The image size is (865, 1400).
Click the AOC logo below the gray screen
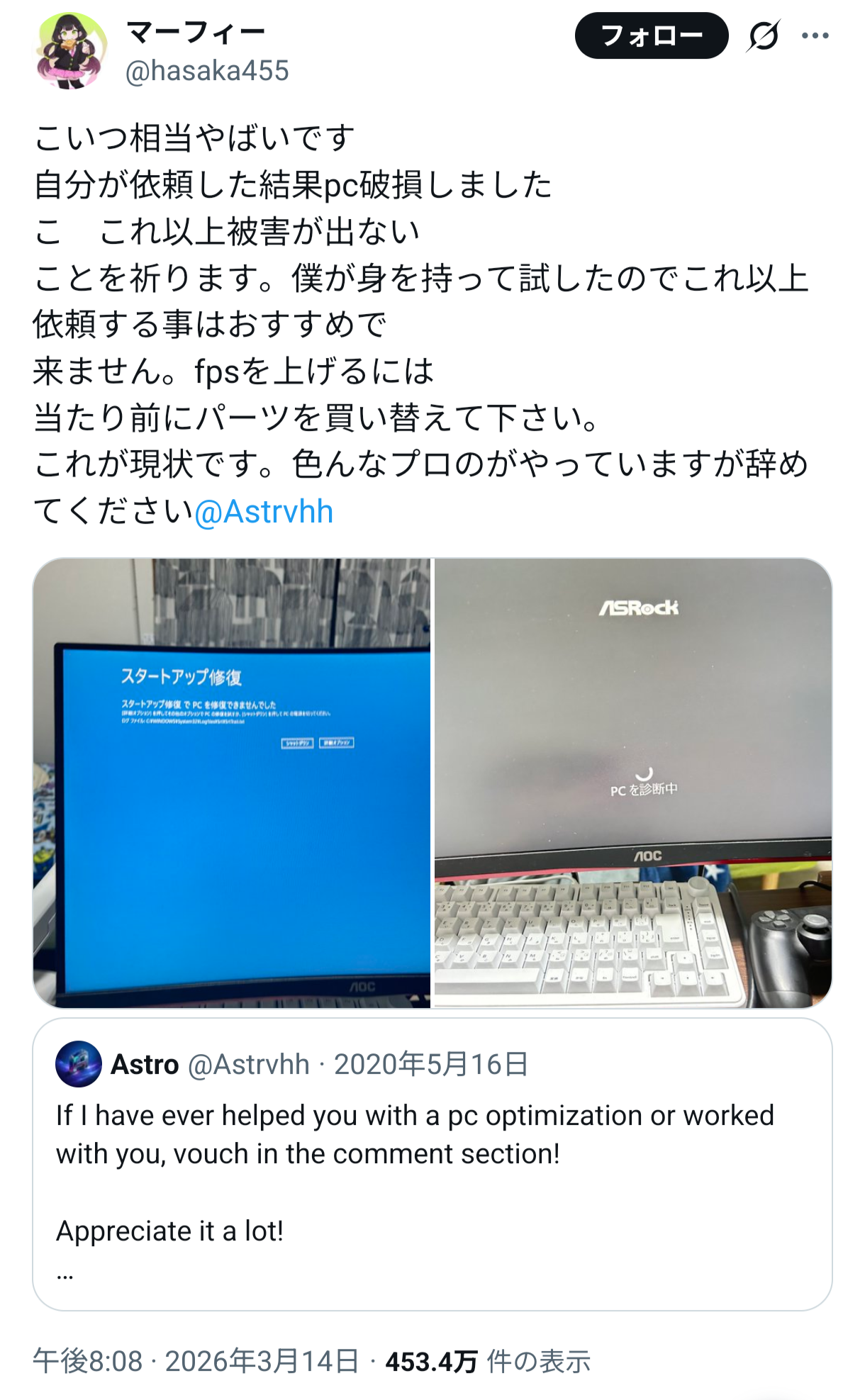(647, 856)
